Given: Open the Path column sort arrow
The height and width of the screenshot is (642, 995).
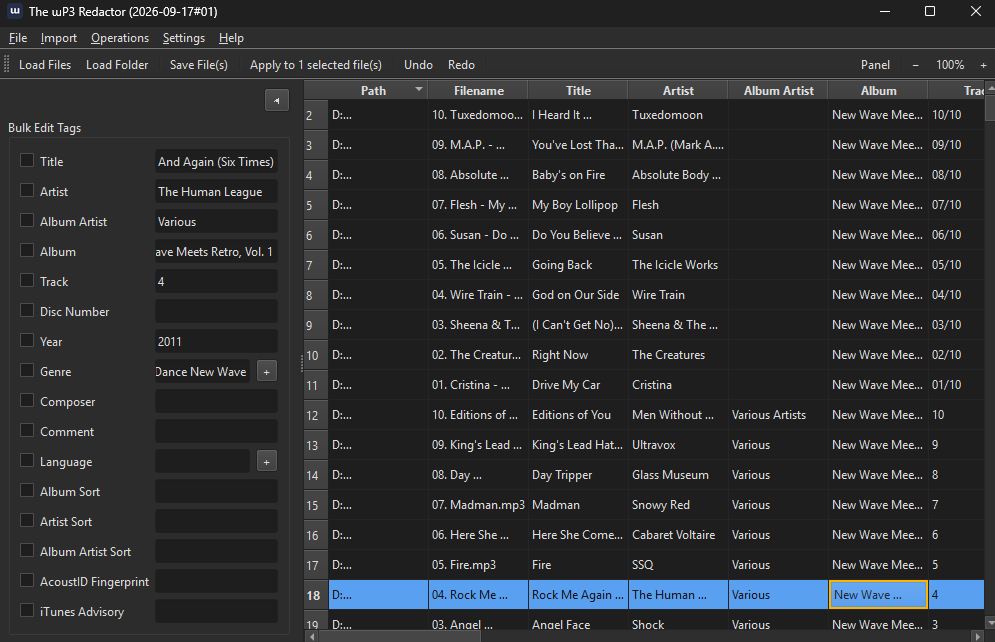Looking at the screenshot, I should point(419,89).
